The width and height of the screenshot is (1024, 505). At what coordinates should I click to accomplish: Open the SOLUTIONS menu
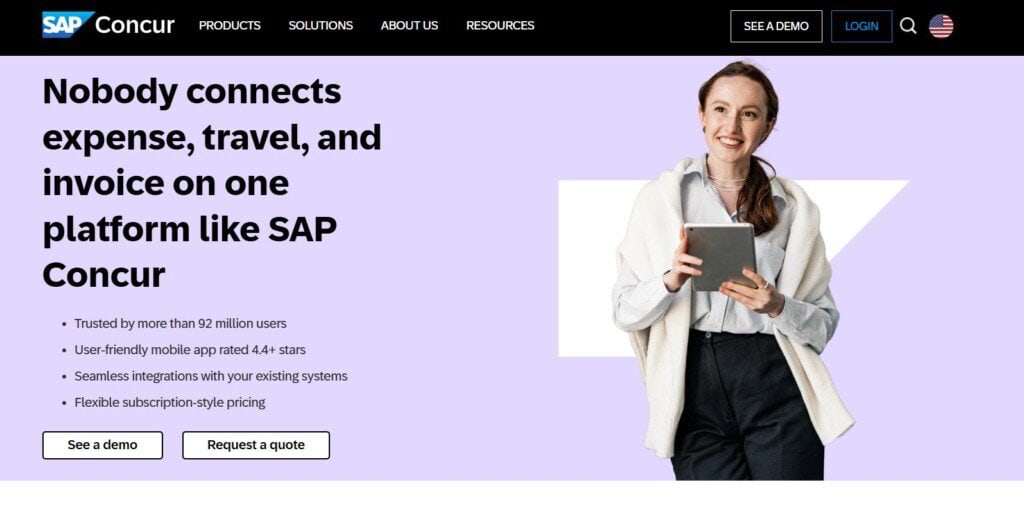pyautogui.click(x=320, y=26)
